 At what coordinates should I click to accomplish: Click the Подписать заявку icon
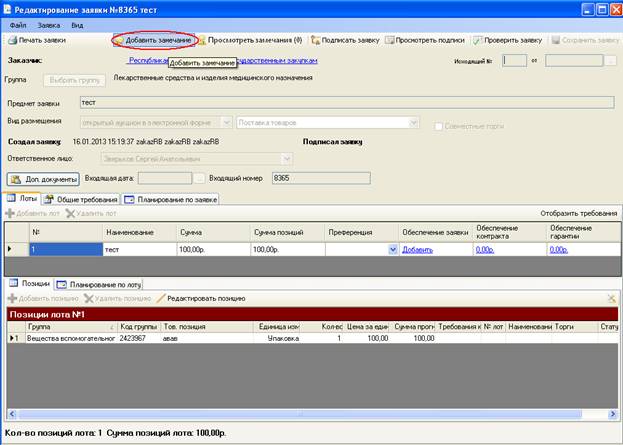[315, 40]
